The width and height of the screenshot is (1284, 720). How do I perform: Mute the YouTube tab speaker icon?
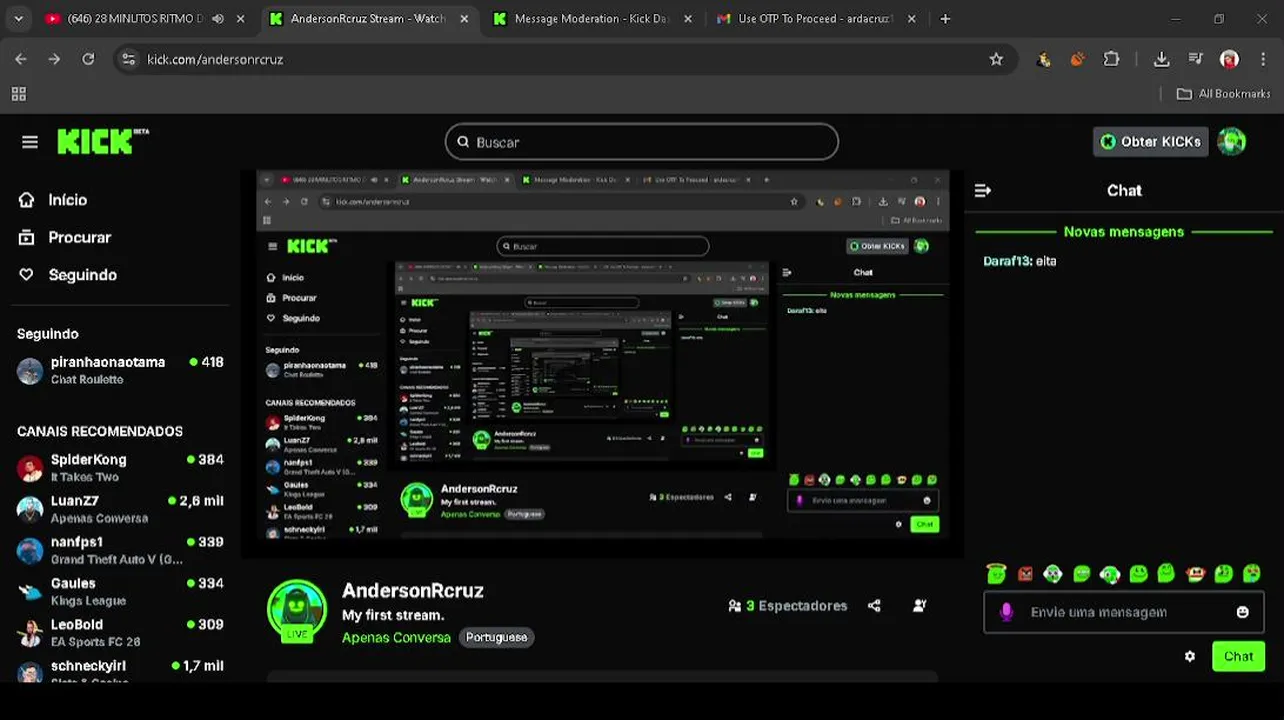click(x=218, y=19)
